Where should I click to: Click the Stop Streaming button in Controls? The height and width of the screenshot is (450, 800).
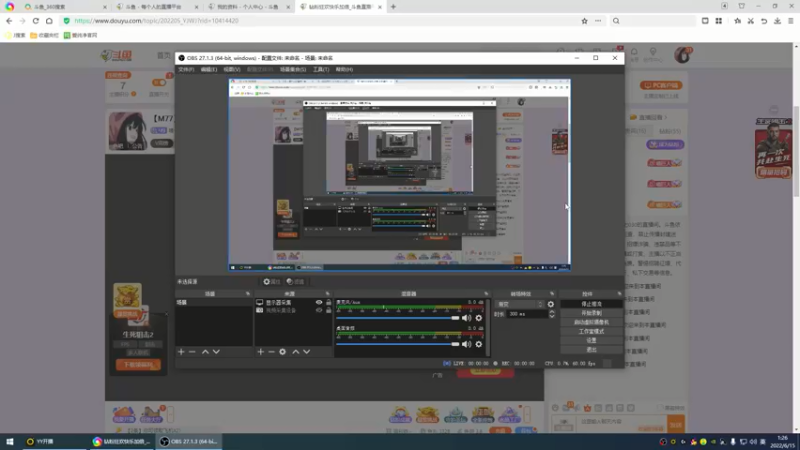591,304
